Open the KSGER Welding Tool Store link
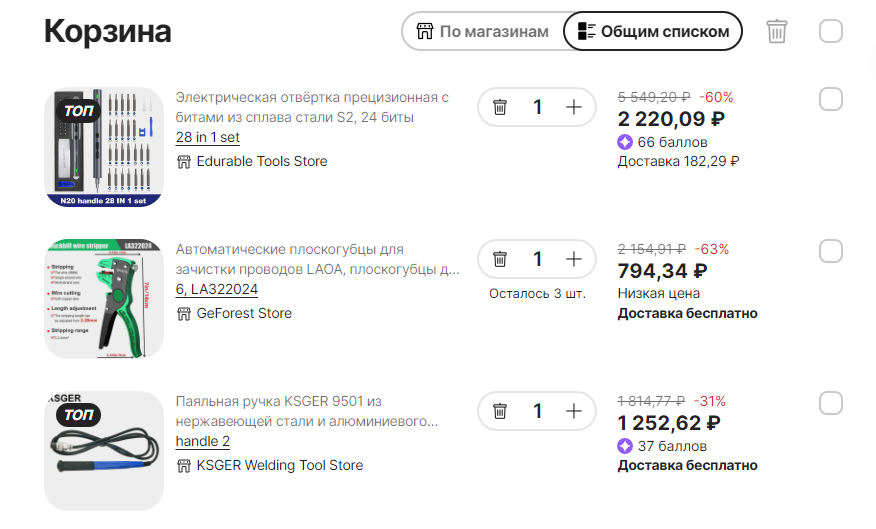The image size is (876, 529). pyautogui.click(x=280, y=465)
